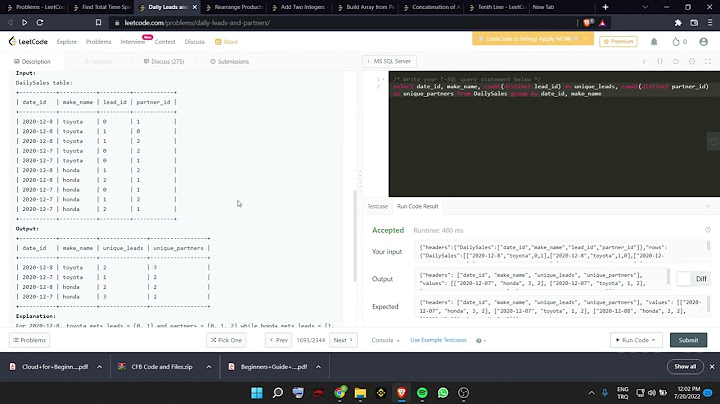The image size is (720, 404).
Task: Open Explore in navigation bar
Action: pyautogui.click(x=67, y=42)
